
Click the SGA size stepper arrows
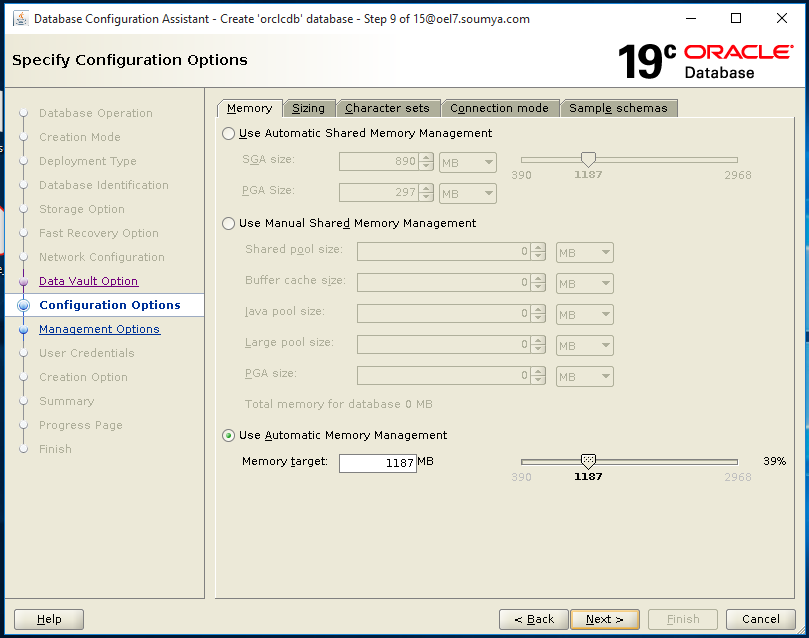[x=426, y=162]
